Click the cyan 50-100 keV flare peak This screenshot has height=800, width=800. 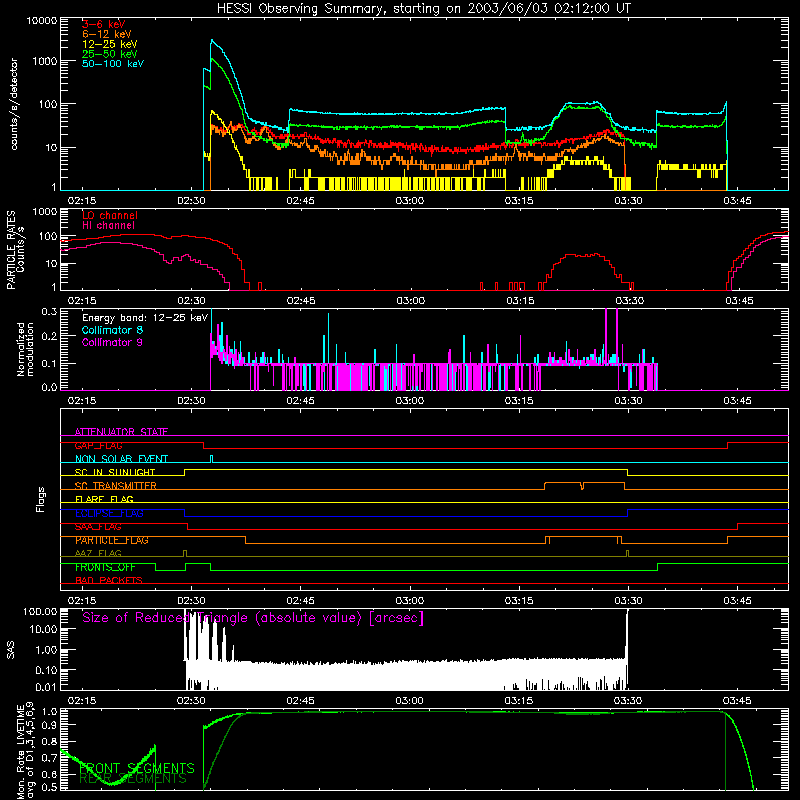point(212,41)
